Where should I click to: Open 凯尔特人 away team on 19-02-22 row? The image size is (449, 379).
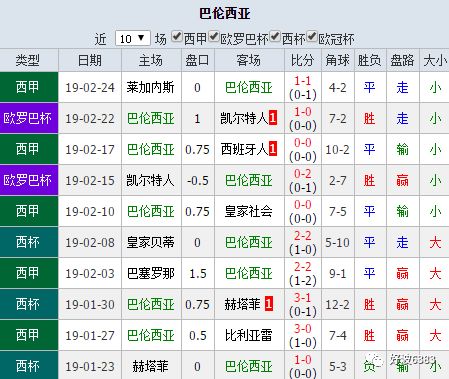(244, 118)
